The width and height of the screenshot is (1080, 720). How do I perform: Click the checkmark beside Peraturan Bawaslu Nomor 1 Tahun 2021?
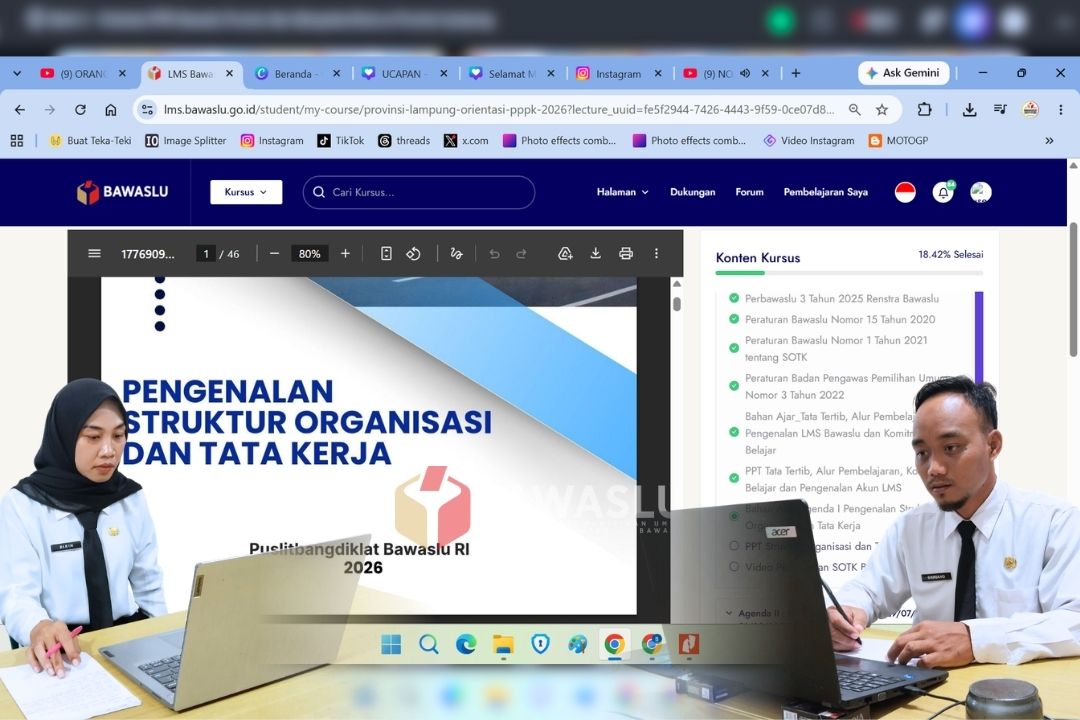click(x=734, y=348)
